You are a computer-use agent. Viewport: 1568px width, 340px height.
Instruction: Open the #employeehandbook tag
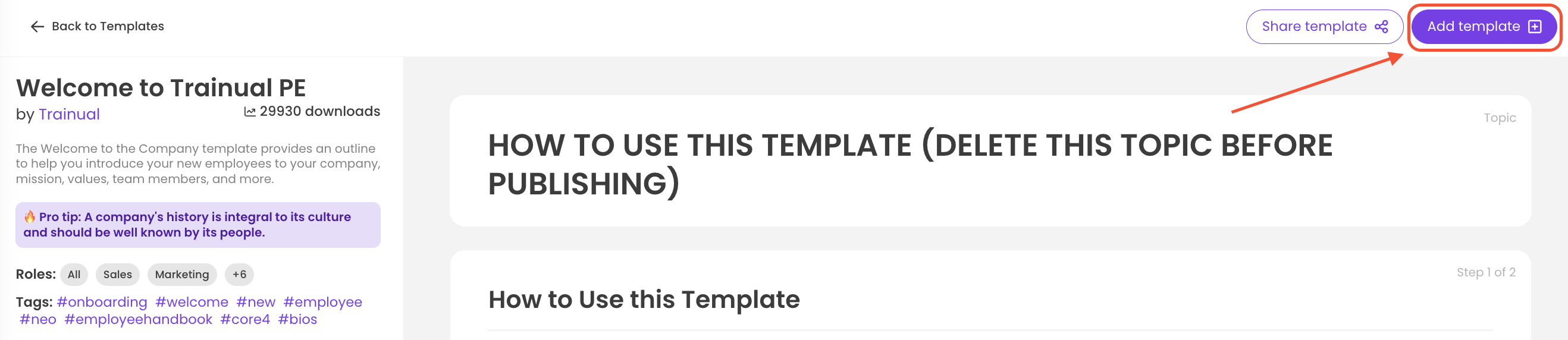138,319
